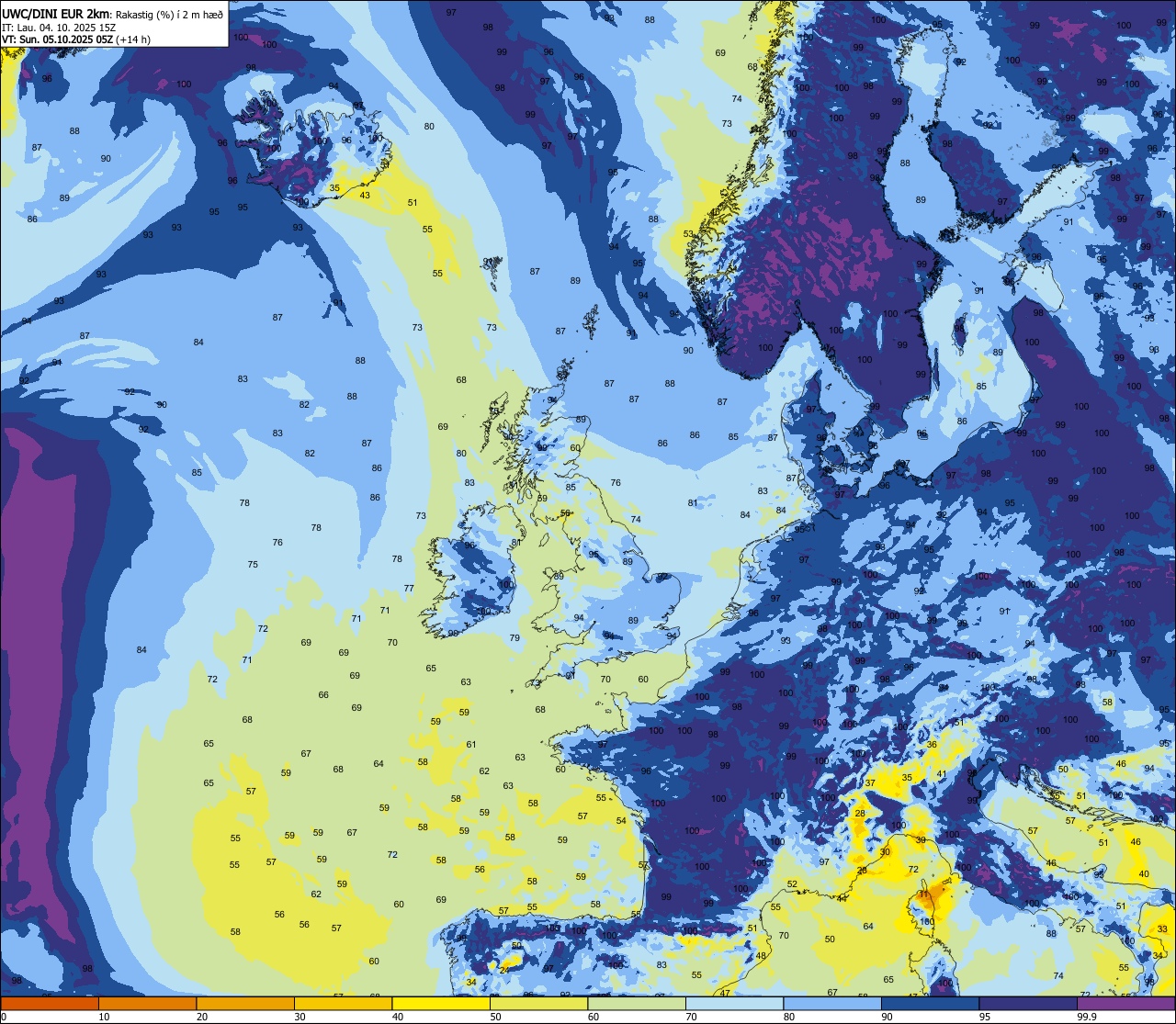Click the value '41' in the Alps region

(x=941, y=774)
